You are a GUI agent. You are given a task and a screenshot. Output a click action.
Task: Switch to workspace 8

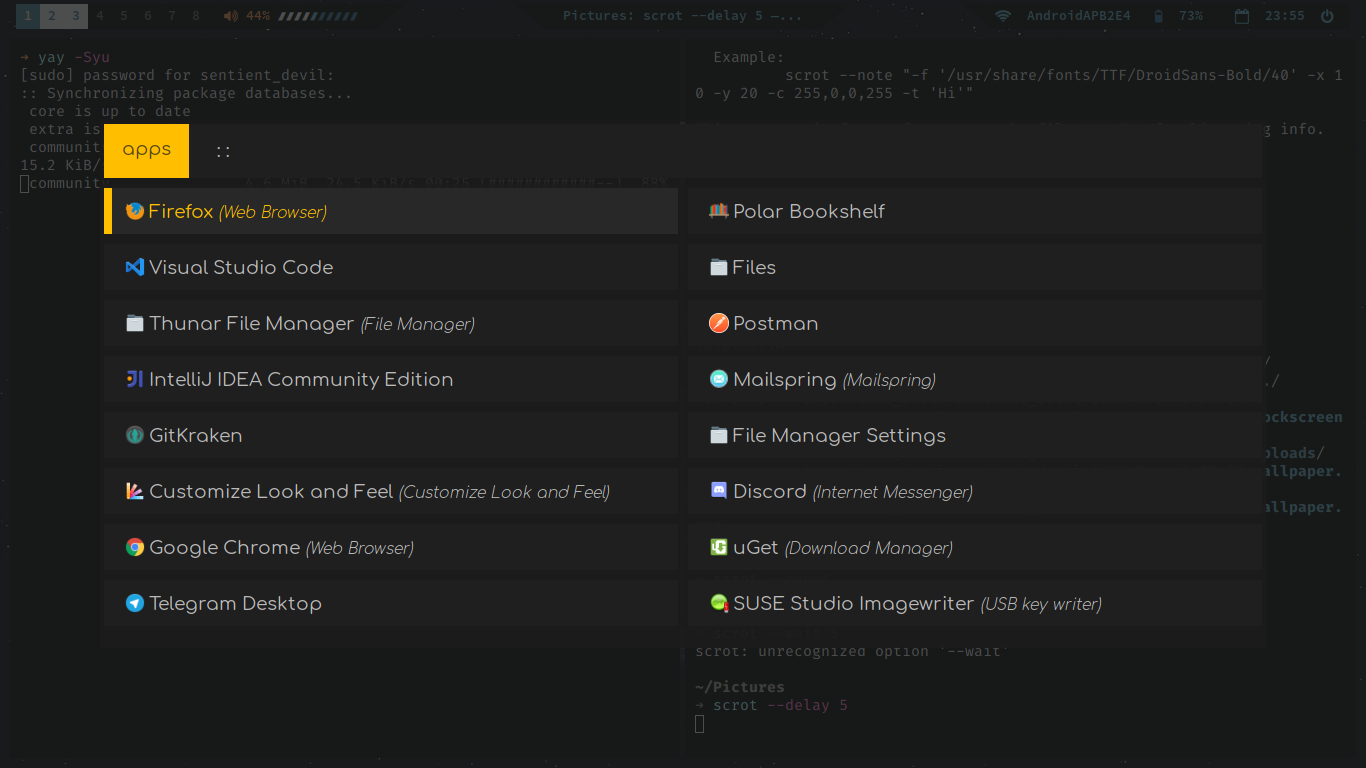[x=196, y=16]
